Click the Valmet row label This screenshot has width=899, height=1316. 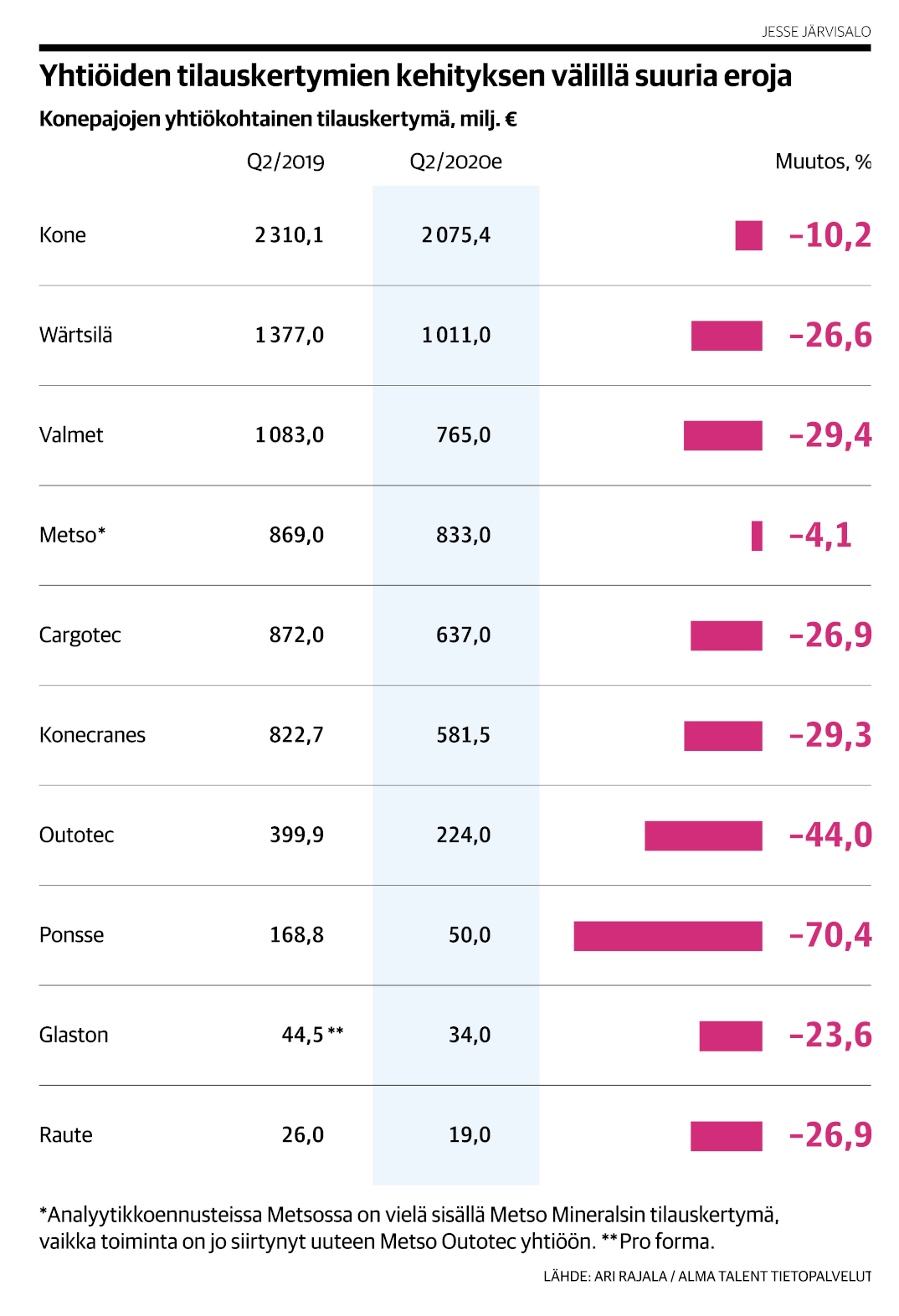tap(71, 435)
